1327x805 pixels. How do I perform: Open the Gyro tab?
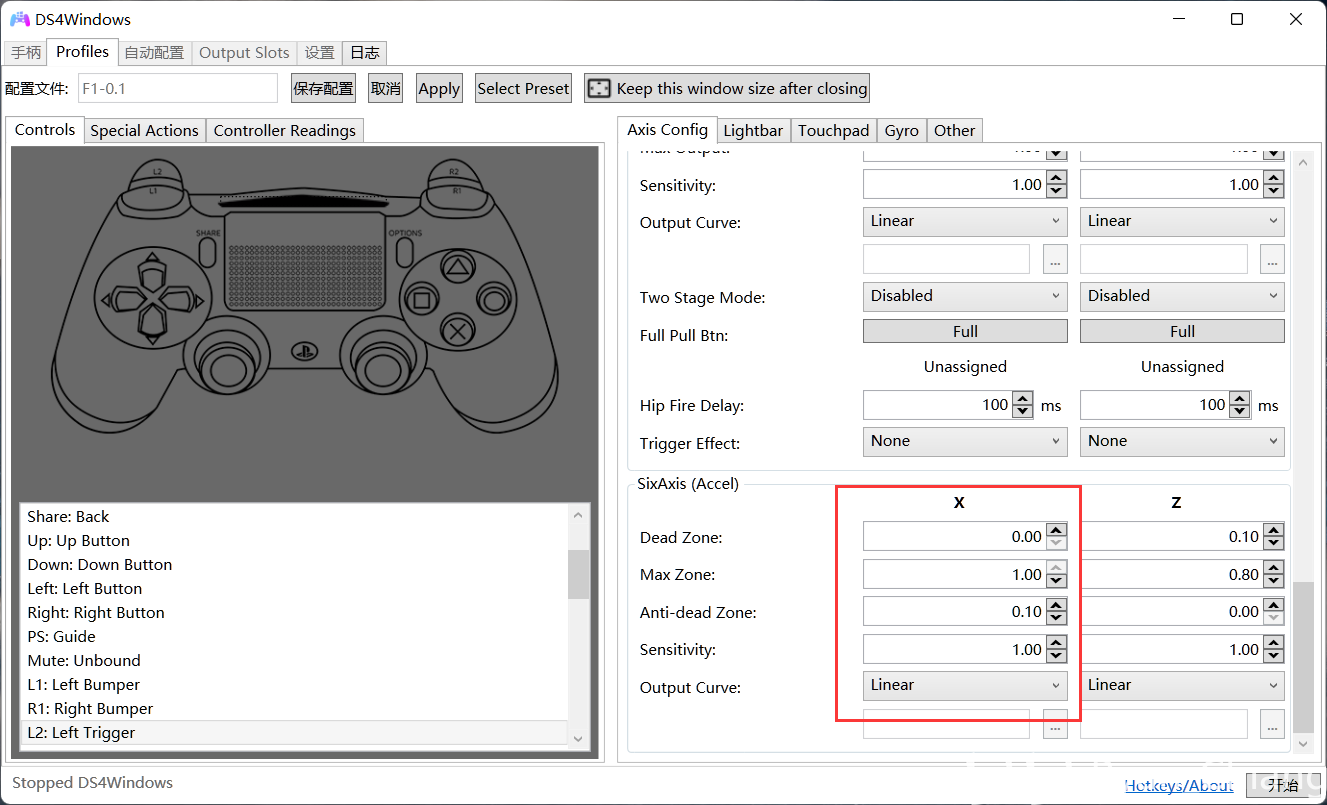click(x=901, y=130)
